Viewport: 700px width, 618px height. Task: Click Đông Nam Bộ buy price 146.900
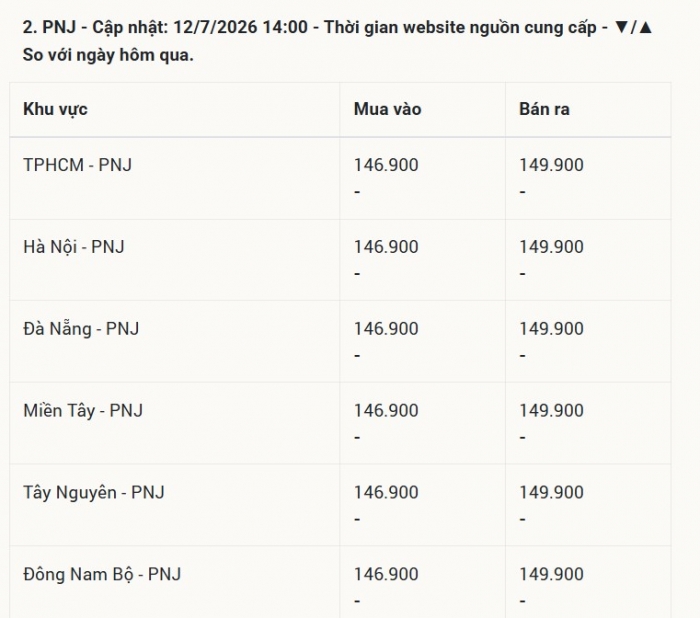(x=386, y=574)
